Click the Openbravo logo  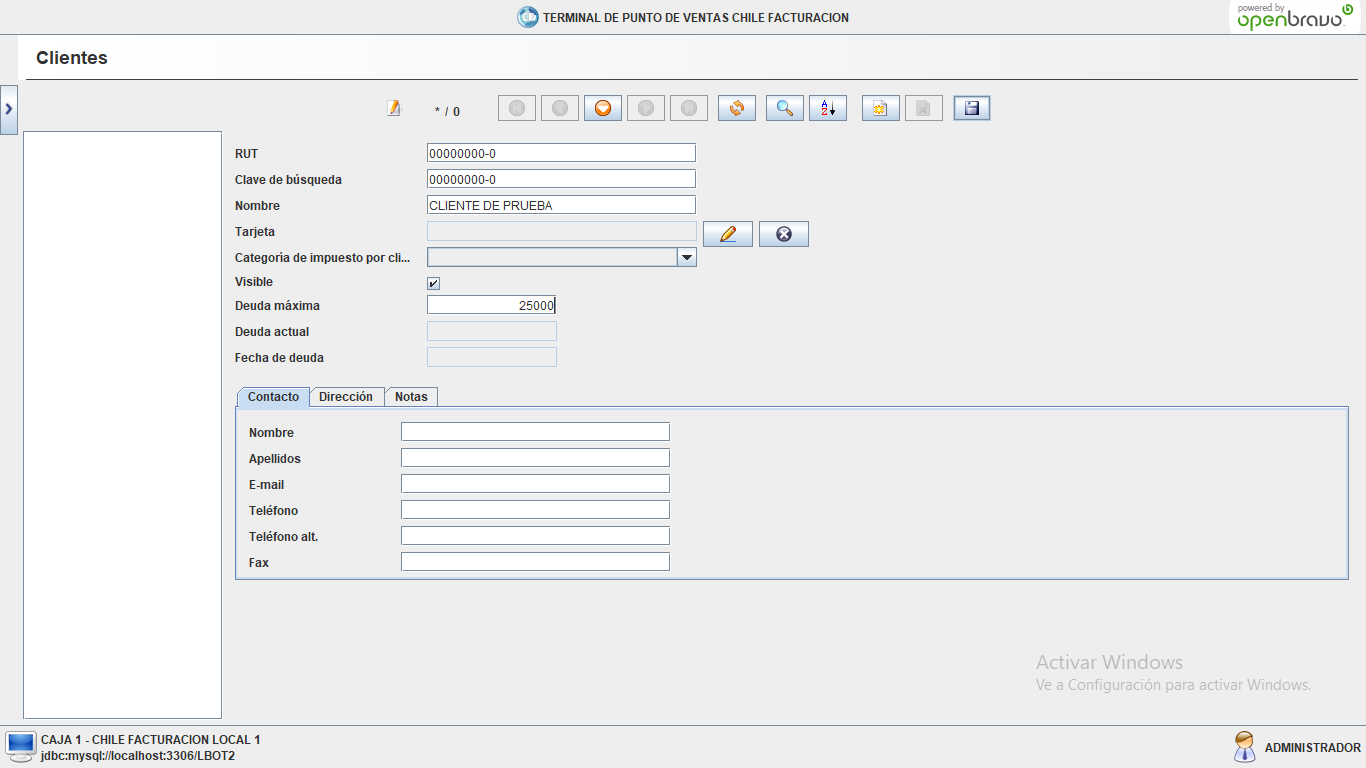[1297, 17]
